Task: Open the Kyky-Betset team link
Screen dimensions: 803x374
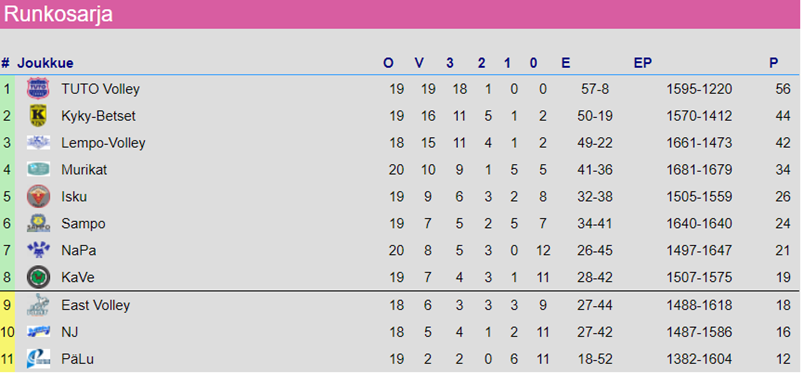Action: click(x=98, y=116)
